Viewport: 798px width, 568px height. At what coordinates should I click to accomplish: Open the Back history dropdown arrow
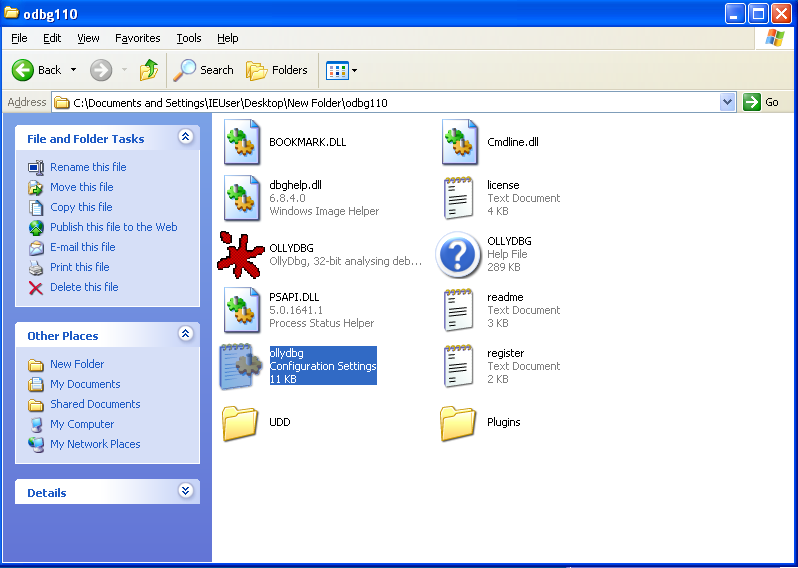[73, 70]
